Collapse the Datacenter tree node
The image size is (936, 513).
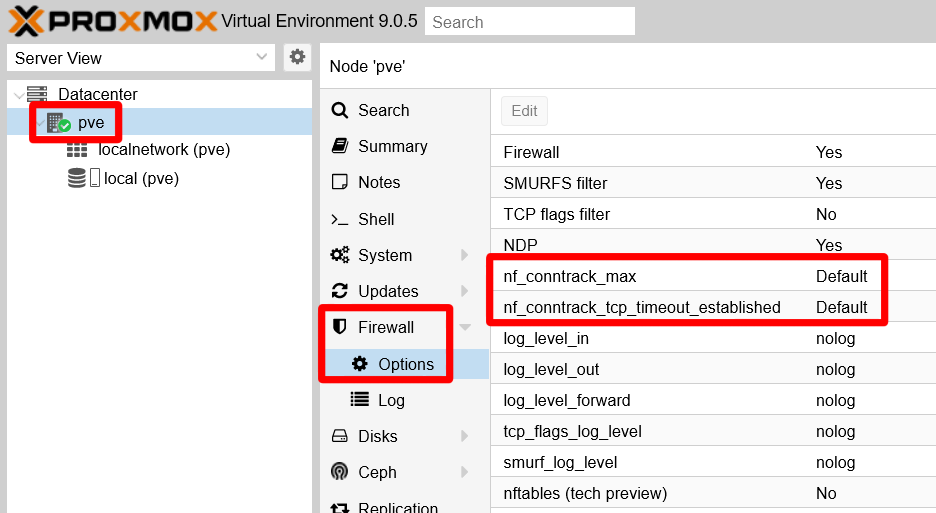click(19, 94)
